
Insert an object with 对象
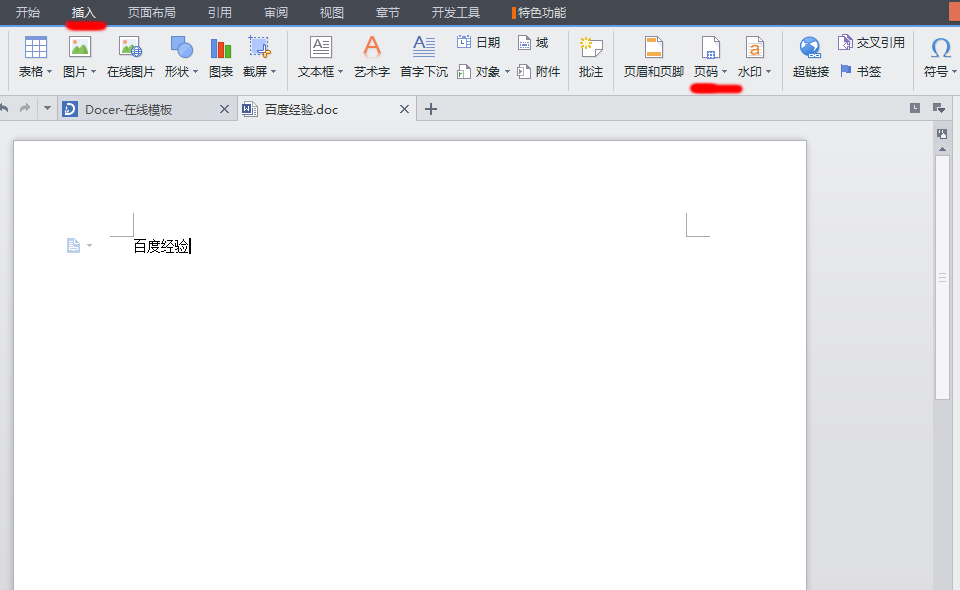[x=478, y=72]
